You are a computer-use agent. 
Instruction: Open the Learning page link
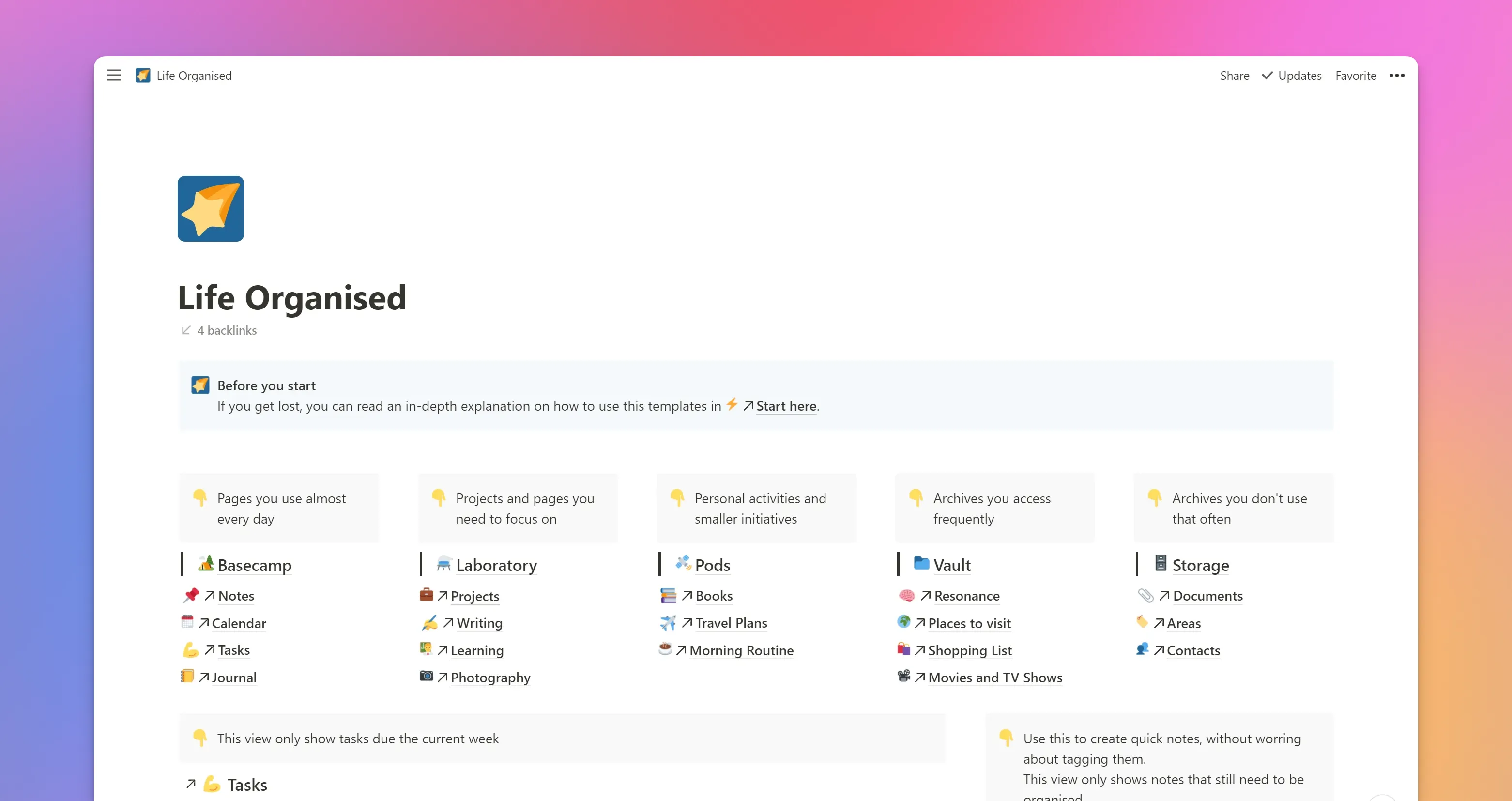477,651
